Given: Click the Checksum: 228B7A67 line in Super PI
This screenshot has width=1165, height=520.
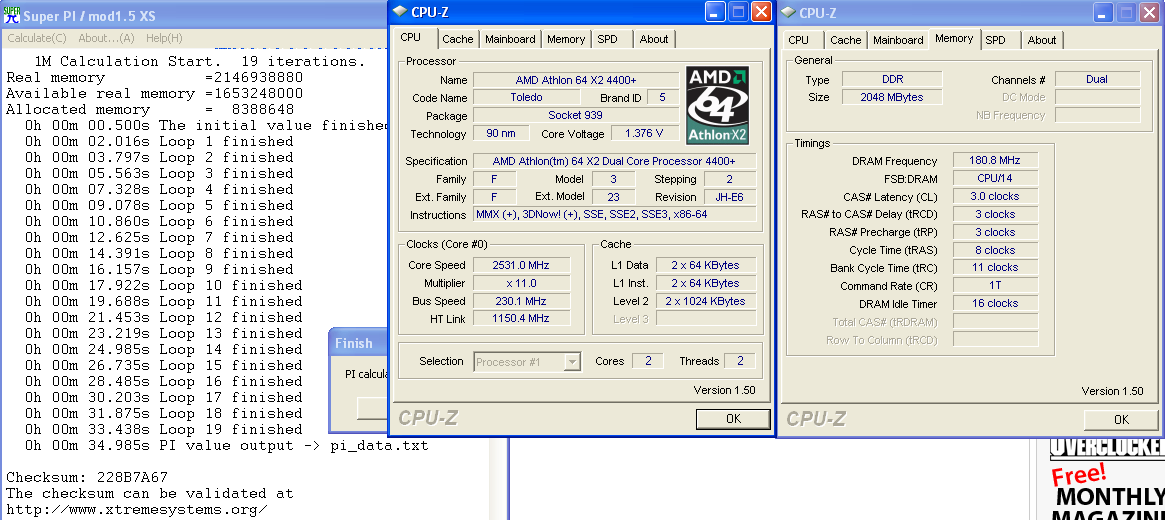Looking at the screenshot, I should pyautogui.click(x=87, y=477).
